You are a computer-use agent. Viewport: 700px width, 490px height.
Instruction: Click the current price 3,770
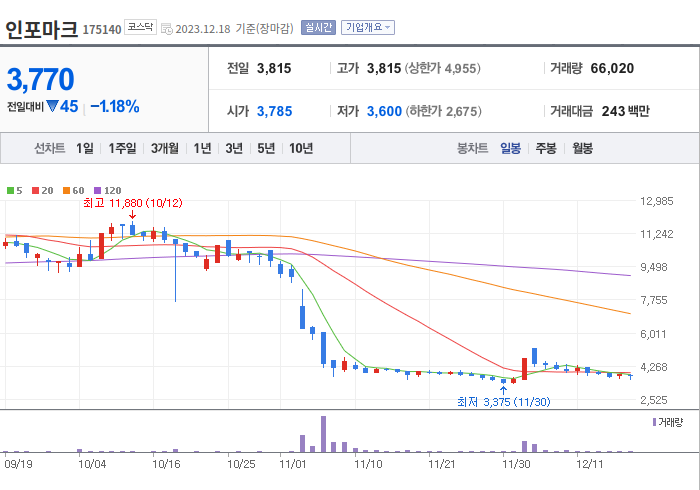40,79
